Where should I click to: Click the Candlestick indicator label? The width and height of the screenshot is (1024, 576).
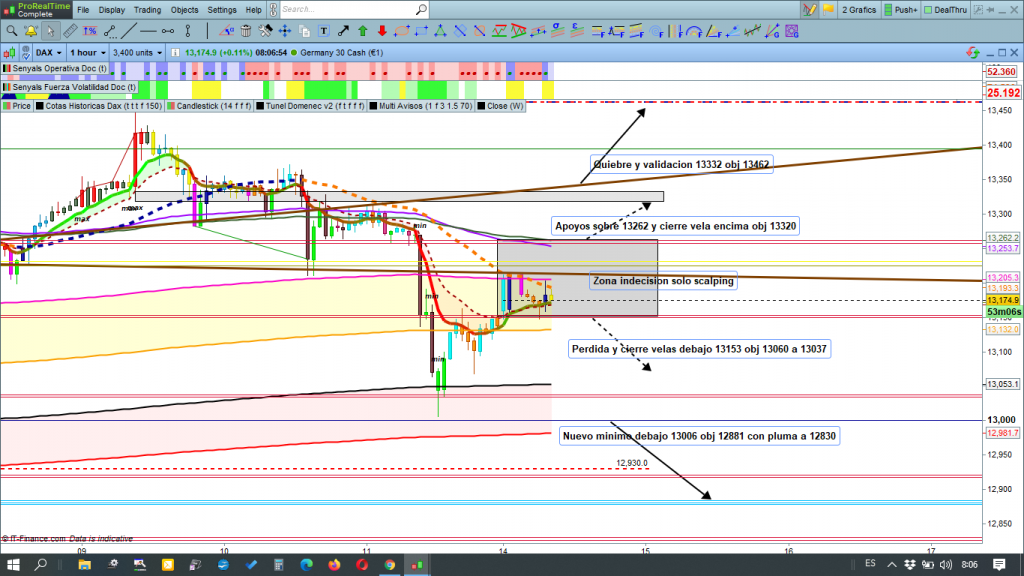pos(207,105)
